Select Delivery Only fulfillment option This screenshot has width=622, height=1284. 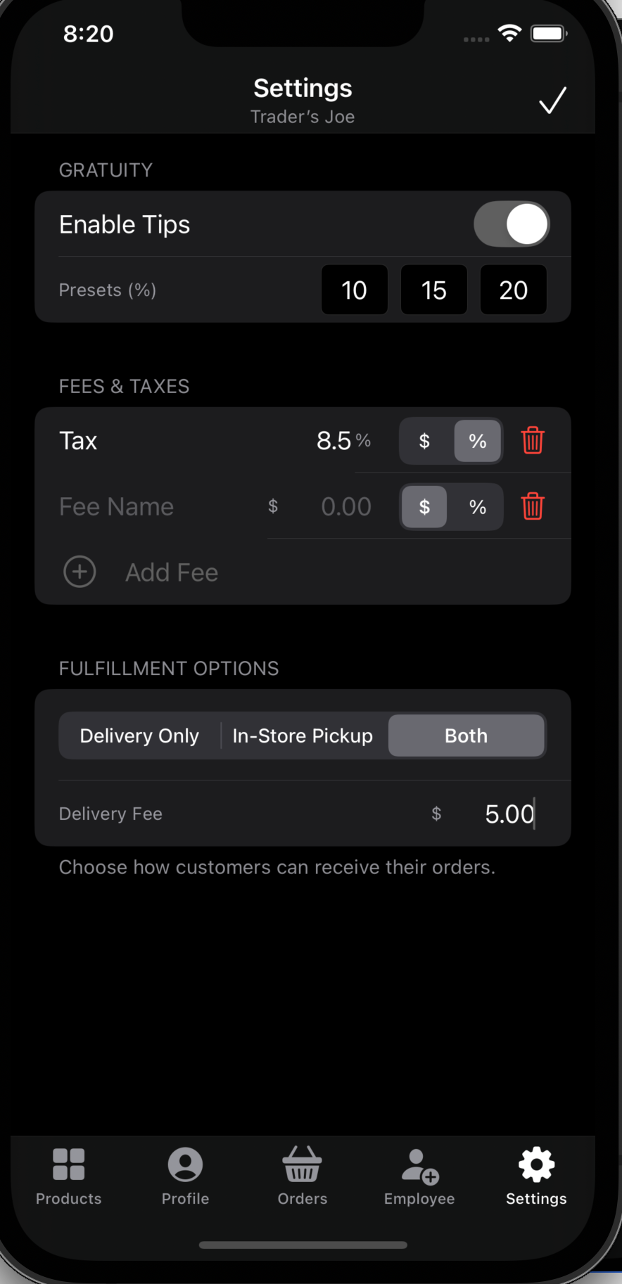[139, 735]
